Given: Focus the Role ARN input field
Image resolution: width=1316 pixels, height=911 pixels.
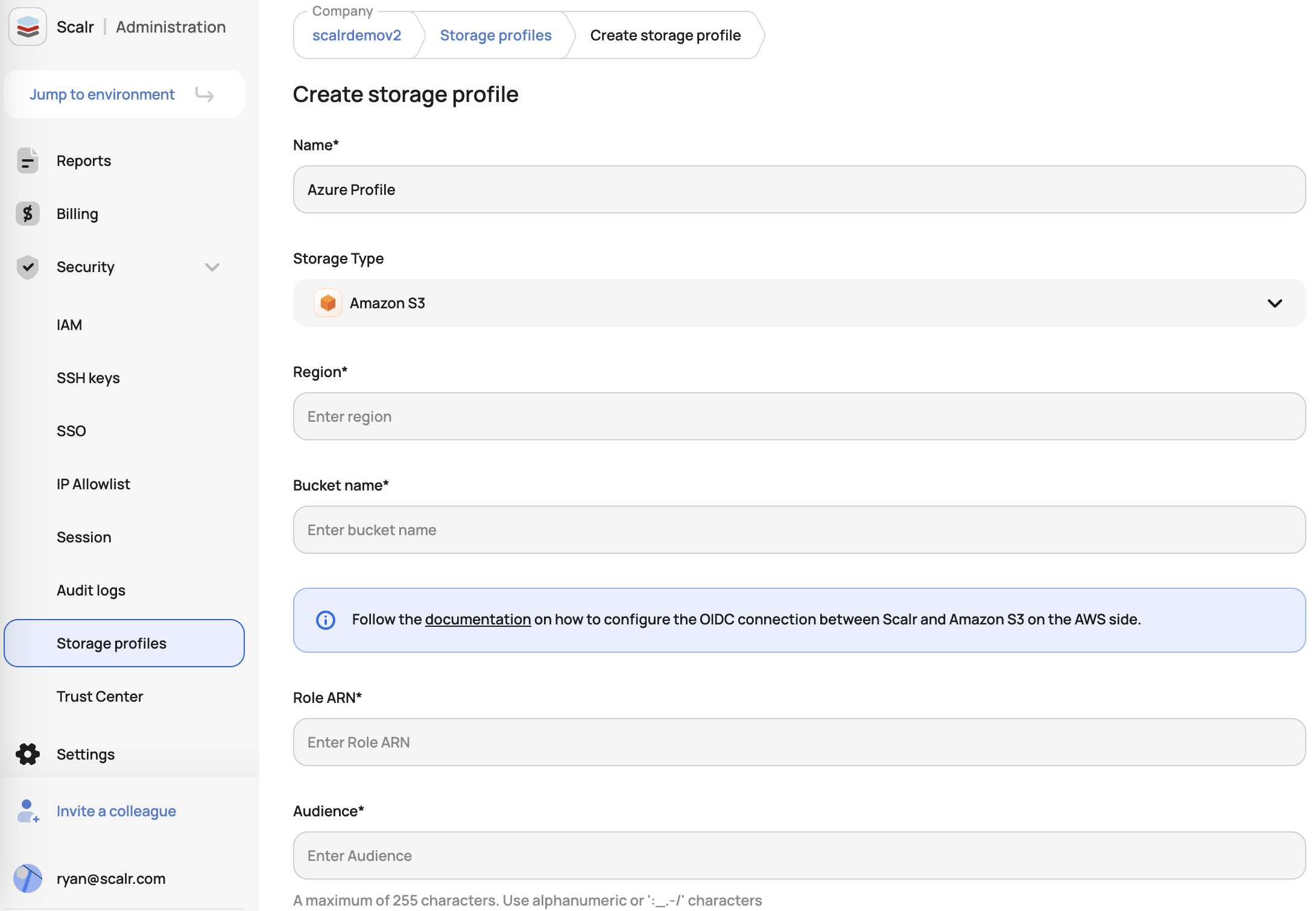Looking at the screenshot, I should tap(799, 742).
